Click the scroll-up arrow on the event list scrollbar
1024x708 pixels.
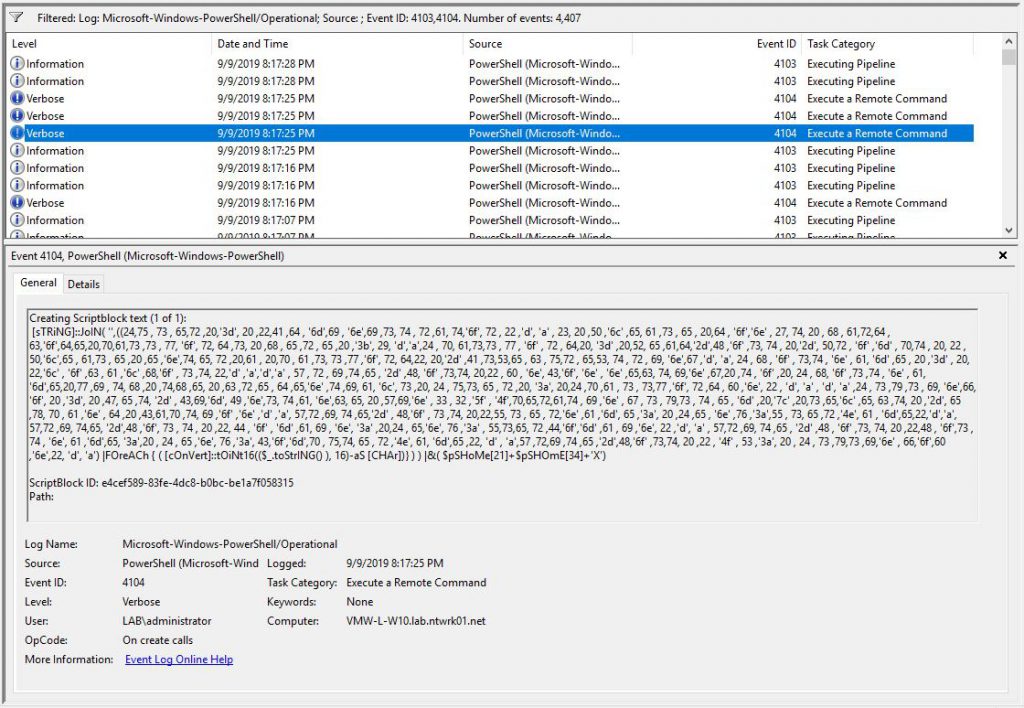point(1008,42)
